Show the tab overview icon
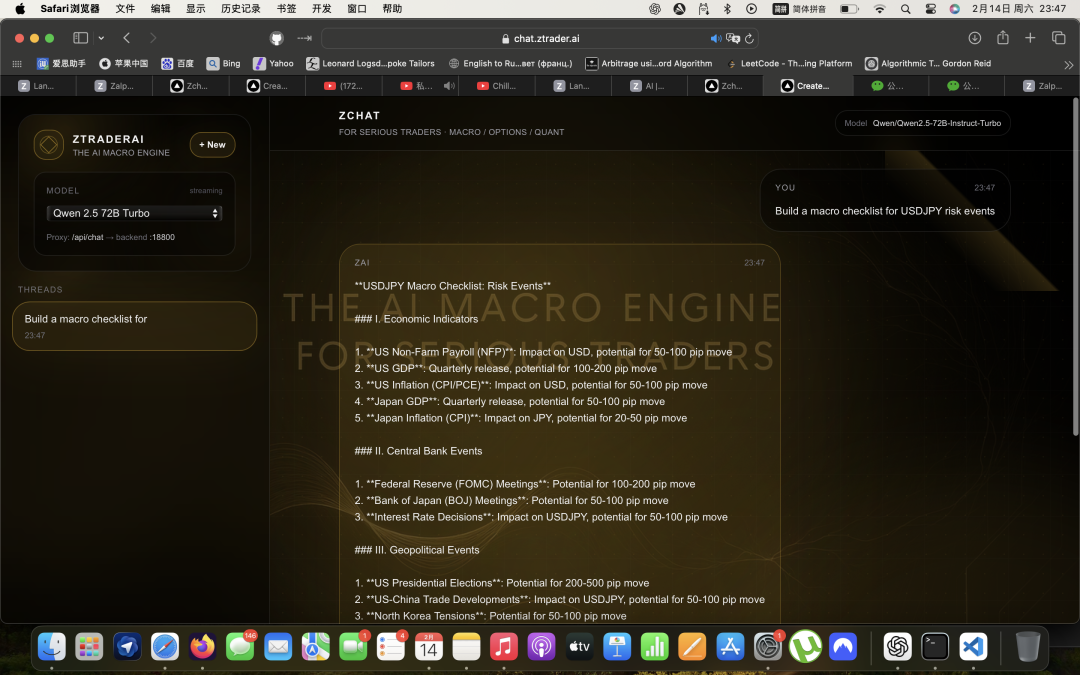The height and width of the screenshot is (675, 1080). [1059, 38]
